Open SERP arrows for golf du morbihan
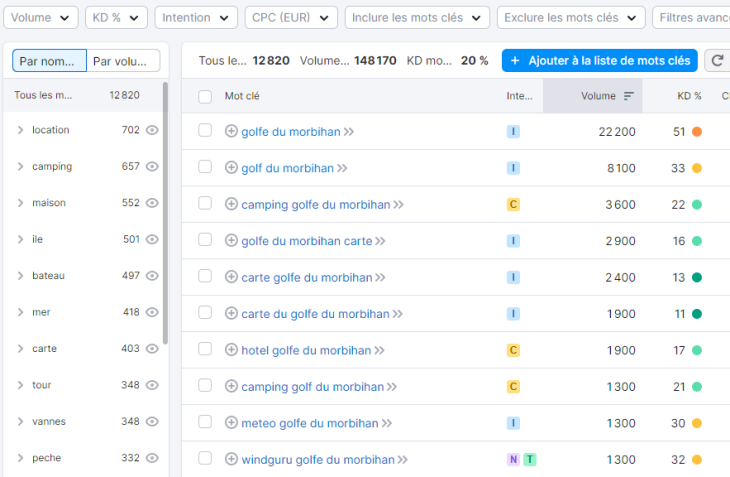This screenshot has height=477, width=730. coord(342,168)
